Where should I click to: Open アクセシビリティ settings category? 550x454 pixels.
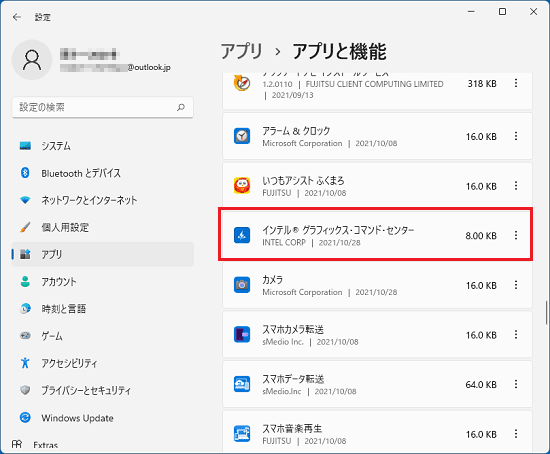102,363
